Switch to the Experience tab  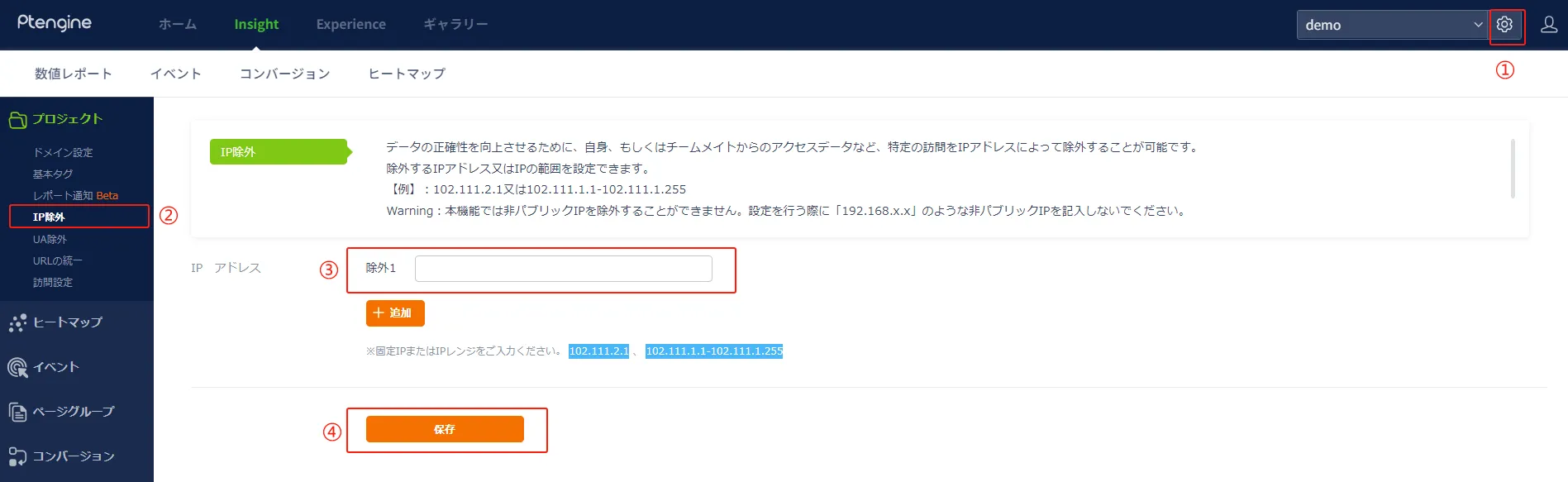point(350,25)
